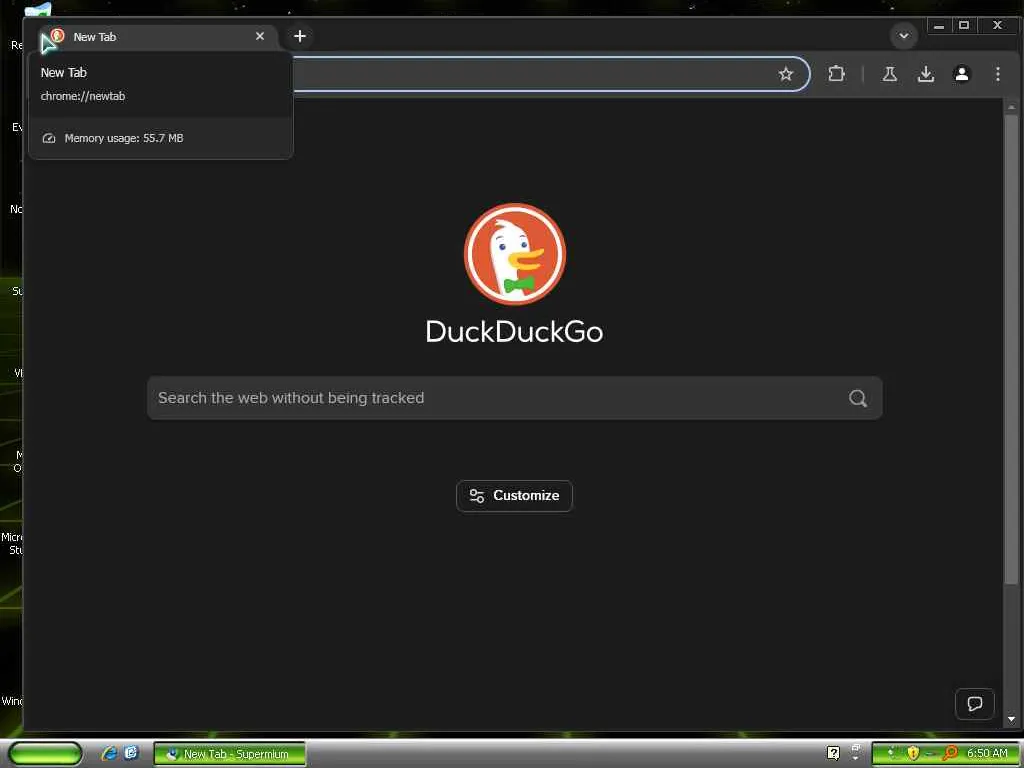
Task: Click the page scrollbar up arrow
Action: click(1011, 106)
